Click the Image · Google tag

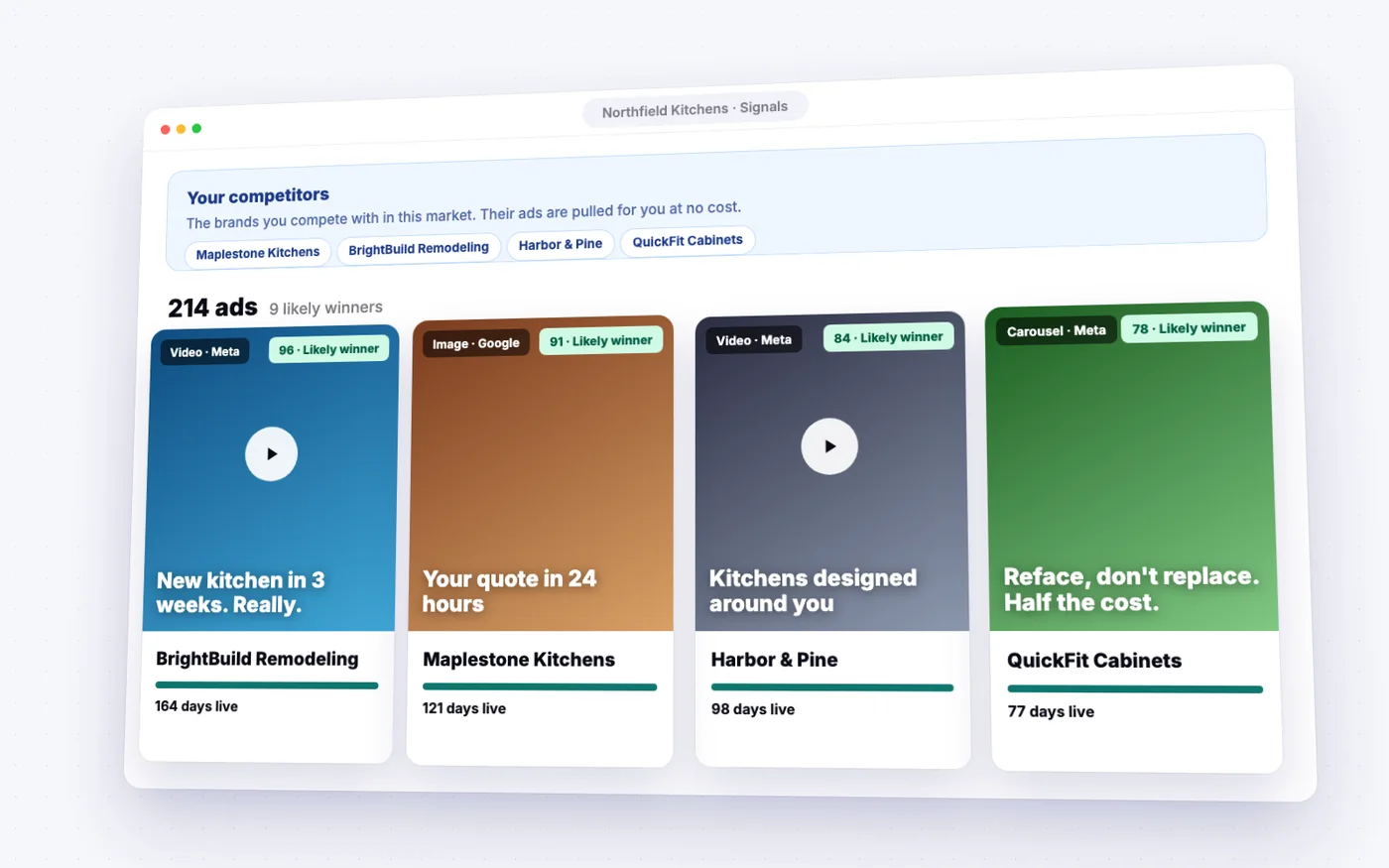[x=476, y=343]
